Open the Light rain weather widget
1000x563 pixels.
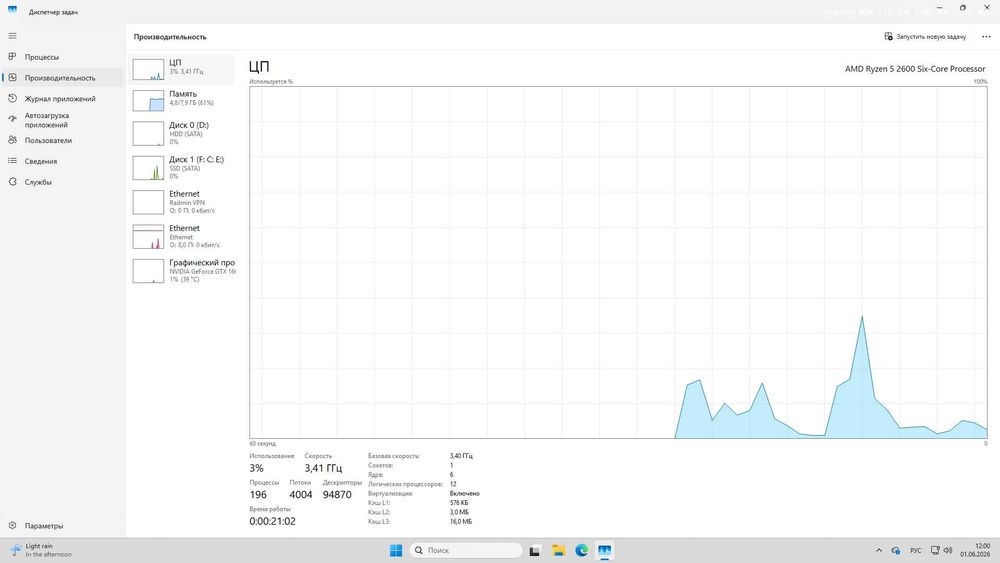(x=42, y=550)
